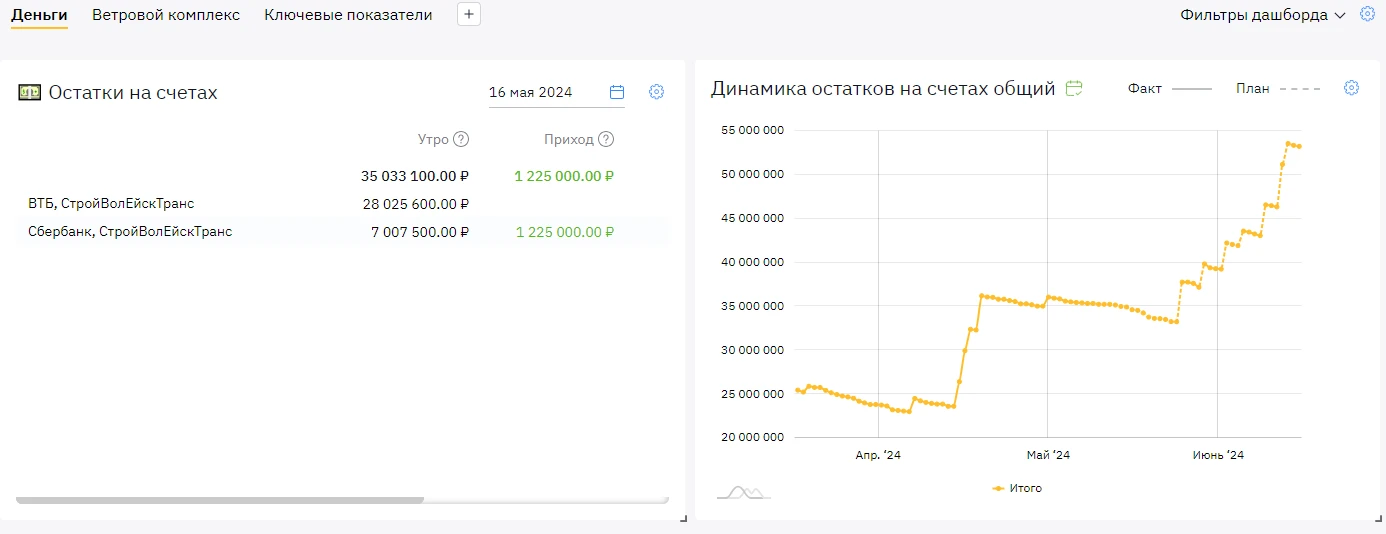Click the money icon beside Остатки на счетах
Image resolution: width=1386 pixels, height=534 pixels.
pos(30,92)
